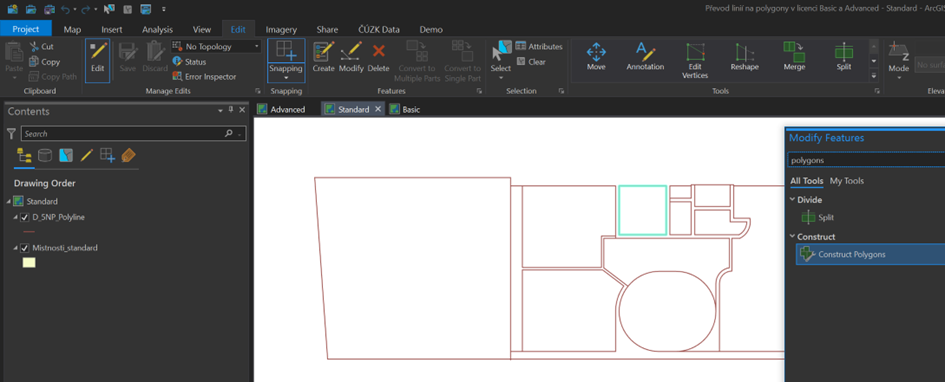Toggle the Edit pencil button
The width and height of the screenshot is (945, 382).
tap(98, 60)
